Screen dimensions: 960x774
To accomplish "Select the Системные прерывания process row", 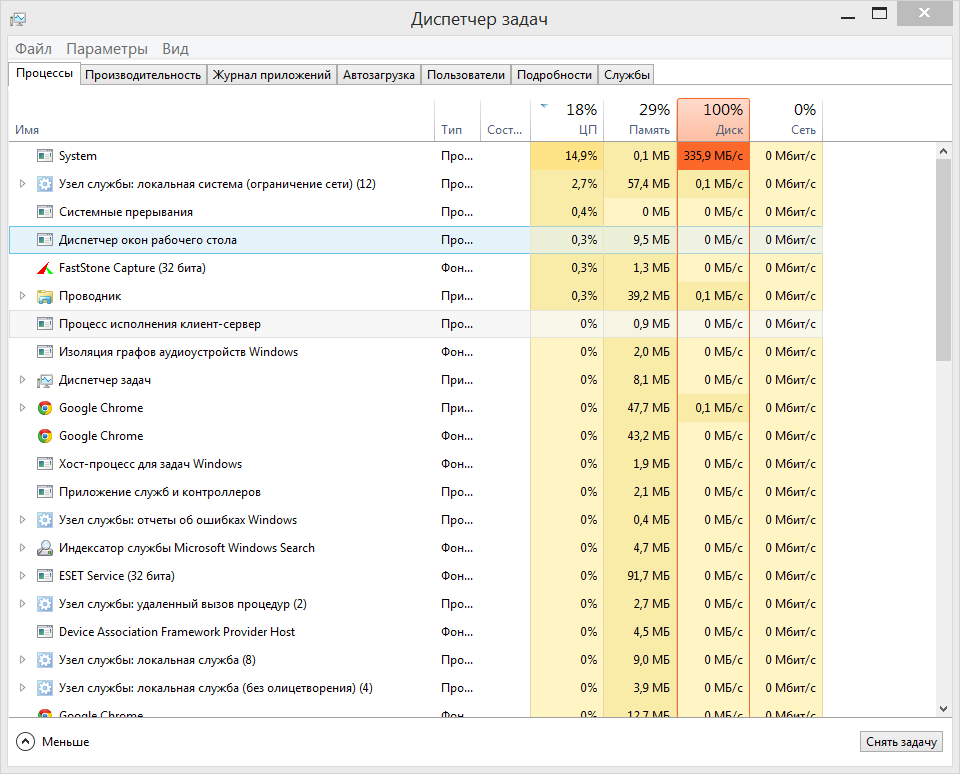I will [x=126, y=212].
